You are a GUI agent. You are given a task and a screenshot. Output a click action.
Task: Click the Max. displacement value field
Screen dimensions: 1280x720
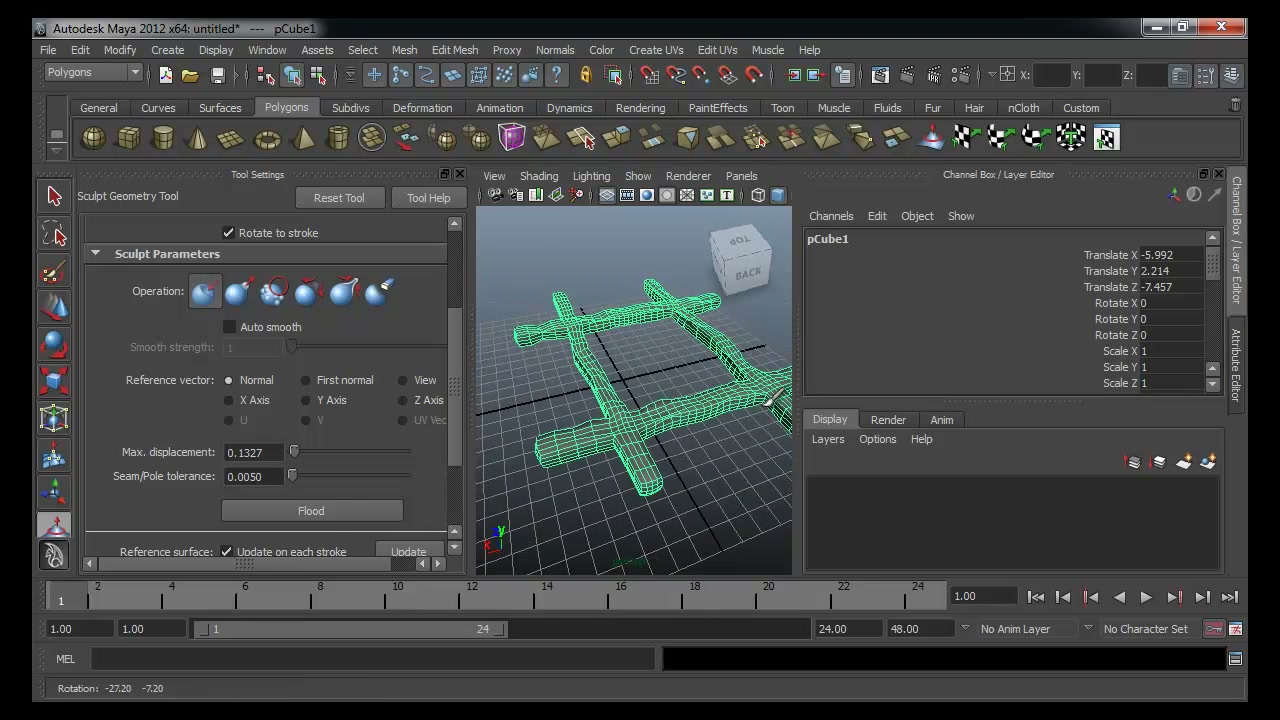pyautogui.click(x=254, y=453)
